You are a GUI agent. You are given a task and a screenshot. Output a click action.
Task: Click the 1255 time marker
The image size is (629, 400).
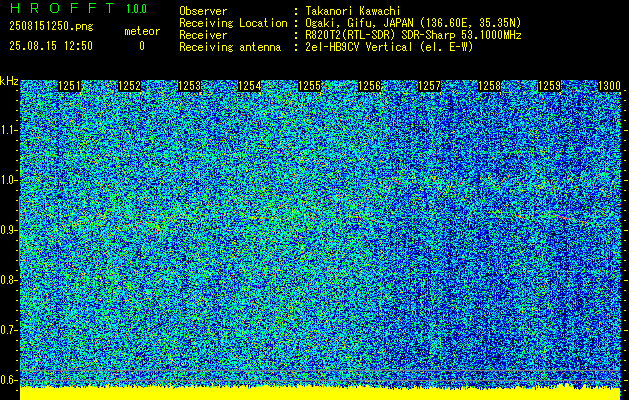(x=309, y=86)
